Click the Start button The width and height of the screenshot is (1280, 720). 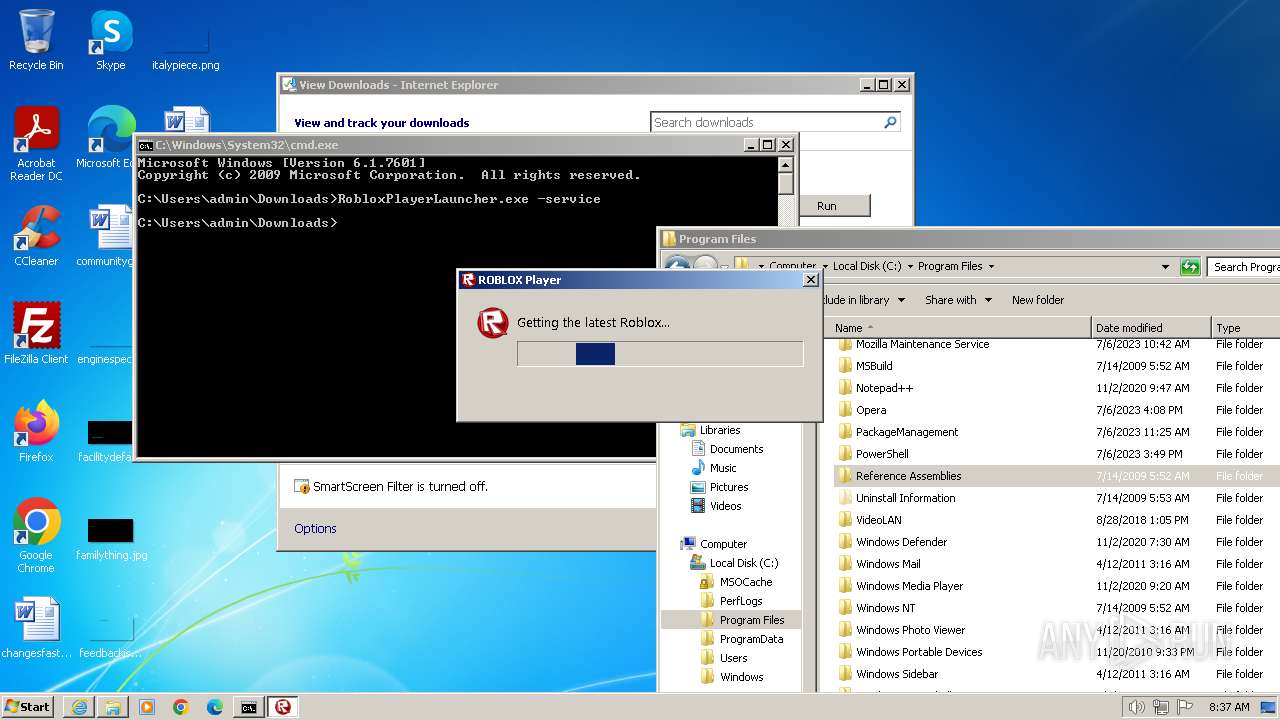[x=28, y=707]
